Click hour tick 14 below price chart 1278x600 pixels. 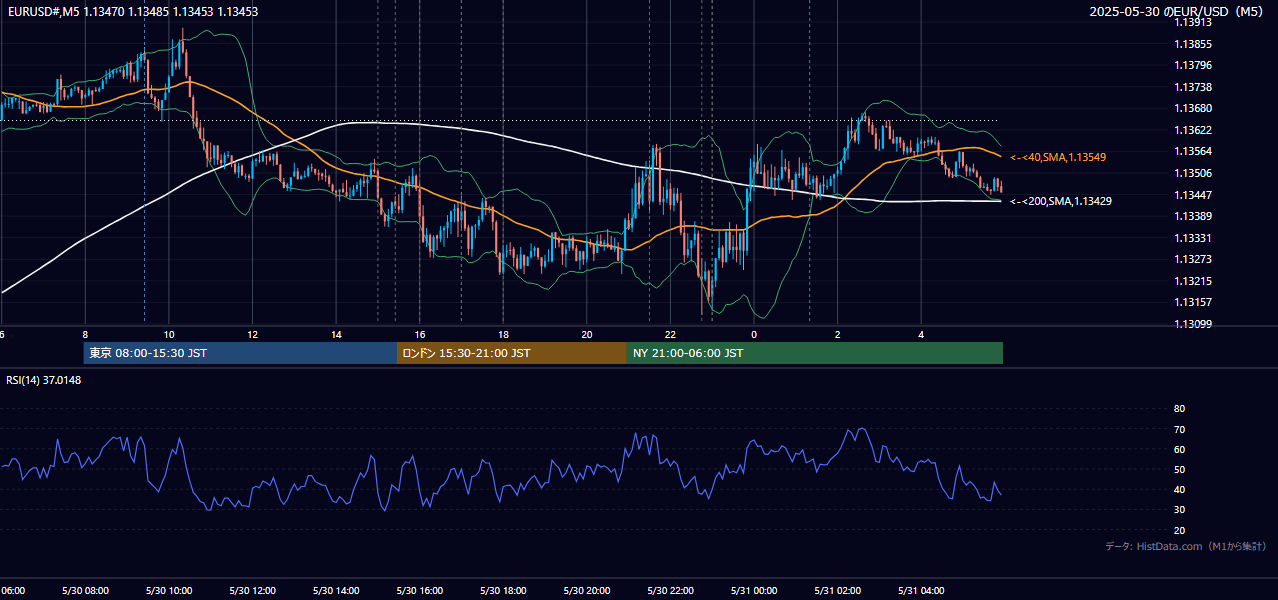[336, 334]
